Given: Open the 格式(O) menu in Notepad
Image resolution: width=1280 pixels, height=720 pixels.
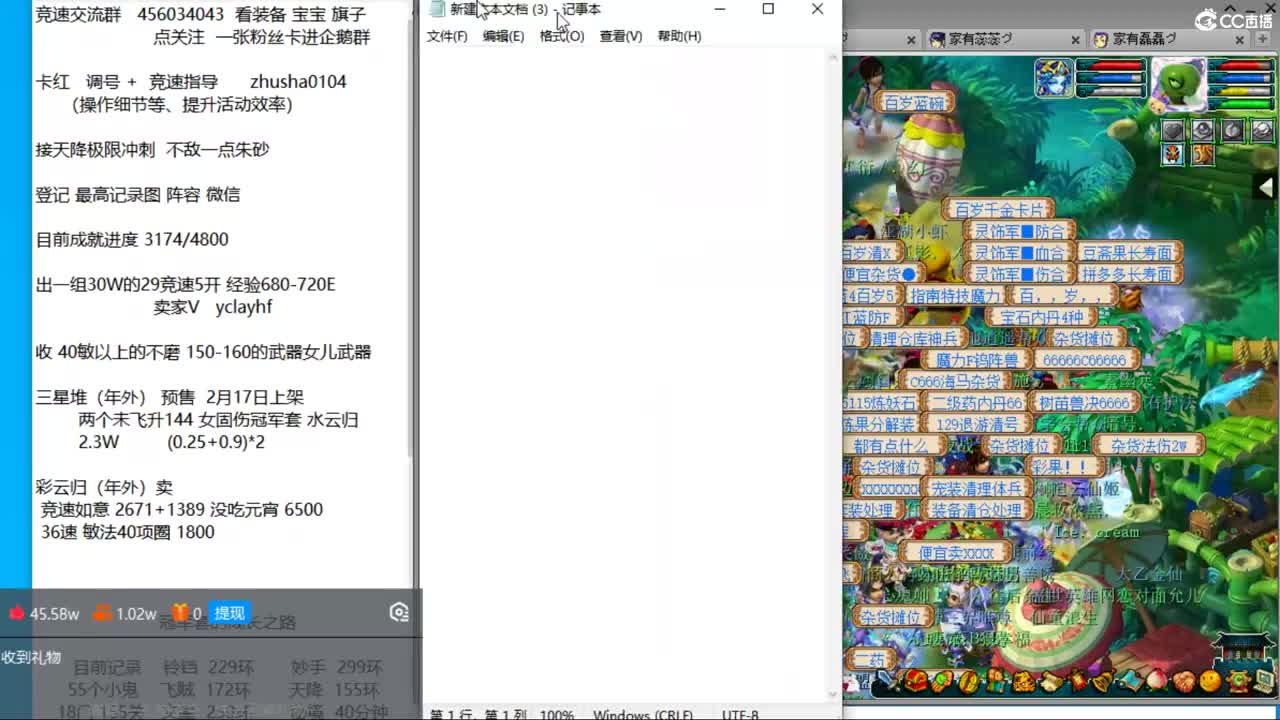Looking at the screenshot, I should [562, 36].
